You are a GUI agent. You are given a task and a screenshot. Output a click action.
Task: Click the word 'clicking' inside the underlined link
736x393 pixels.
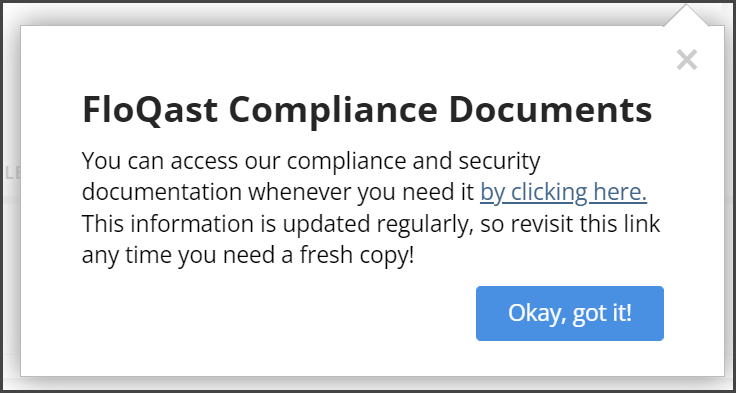[549, 192]
